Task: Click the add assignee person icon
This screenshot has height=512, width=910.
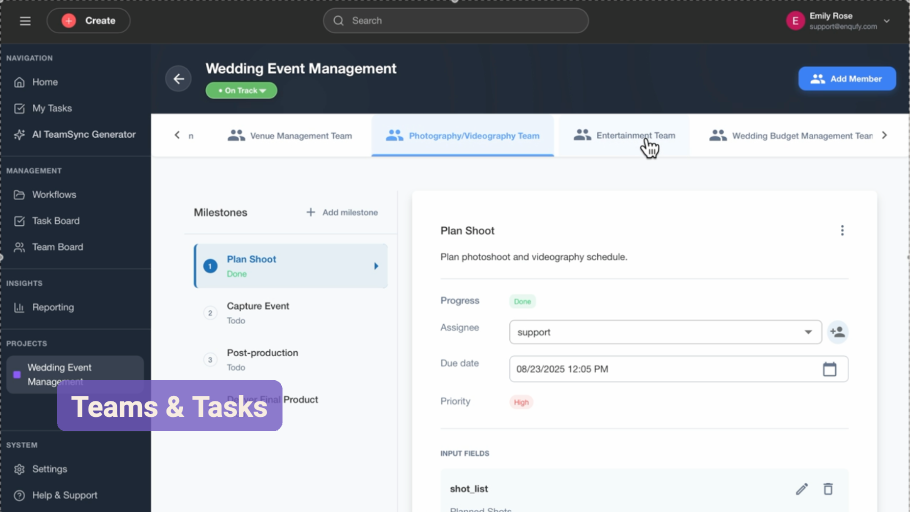Action: 837,332
